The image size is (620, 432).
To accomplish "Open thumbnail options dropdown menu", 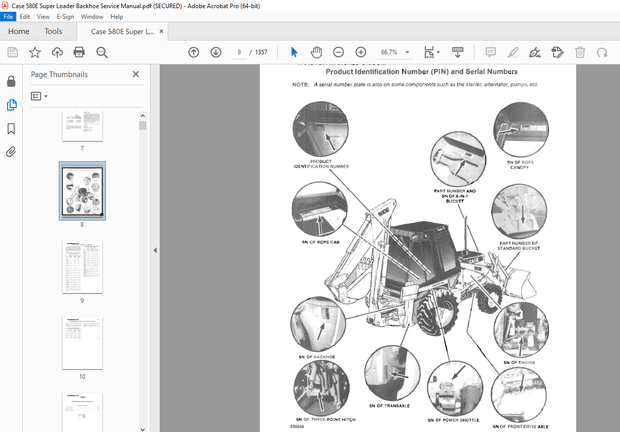I will [x=39, y=96].
